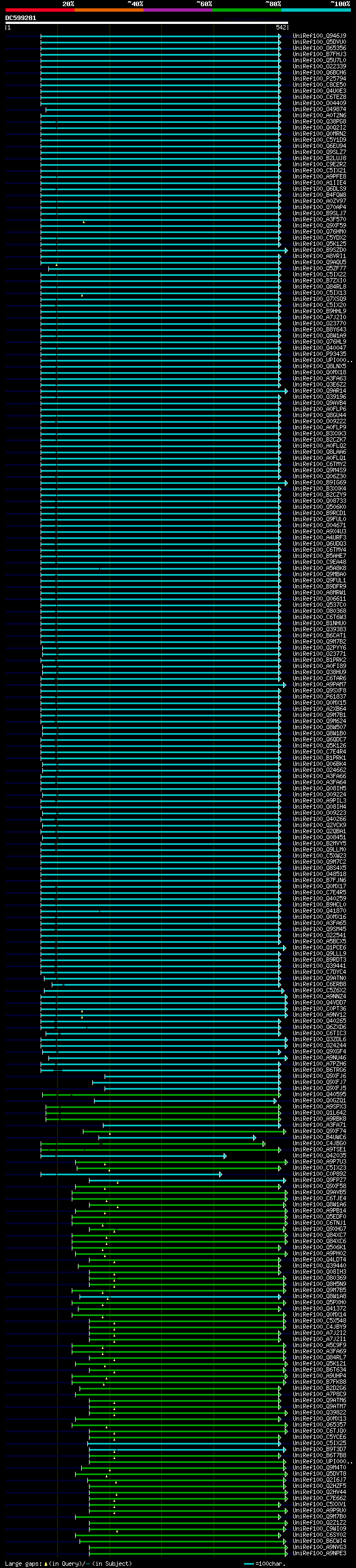
Task: Click hit label UniRef100_Q40595
Action: tap(319, 1095)
